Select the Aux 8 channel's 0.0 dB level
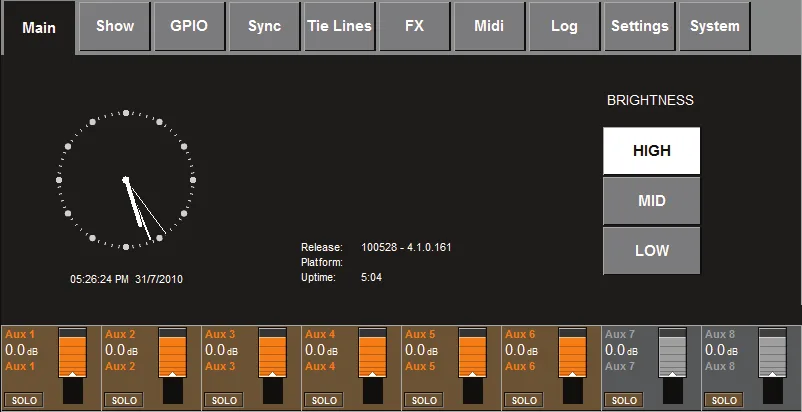 point(721,351)
